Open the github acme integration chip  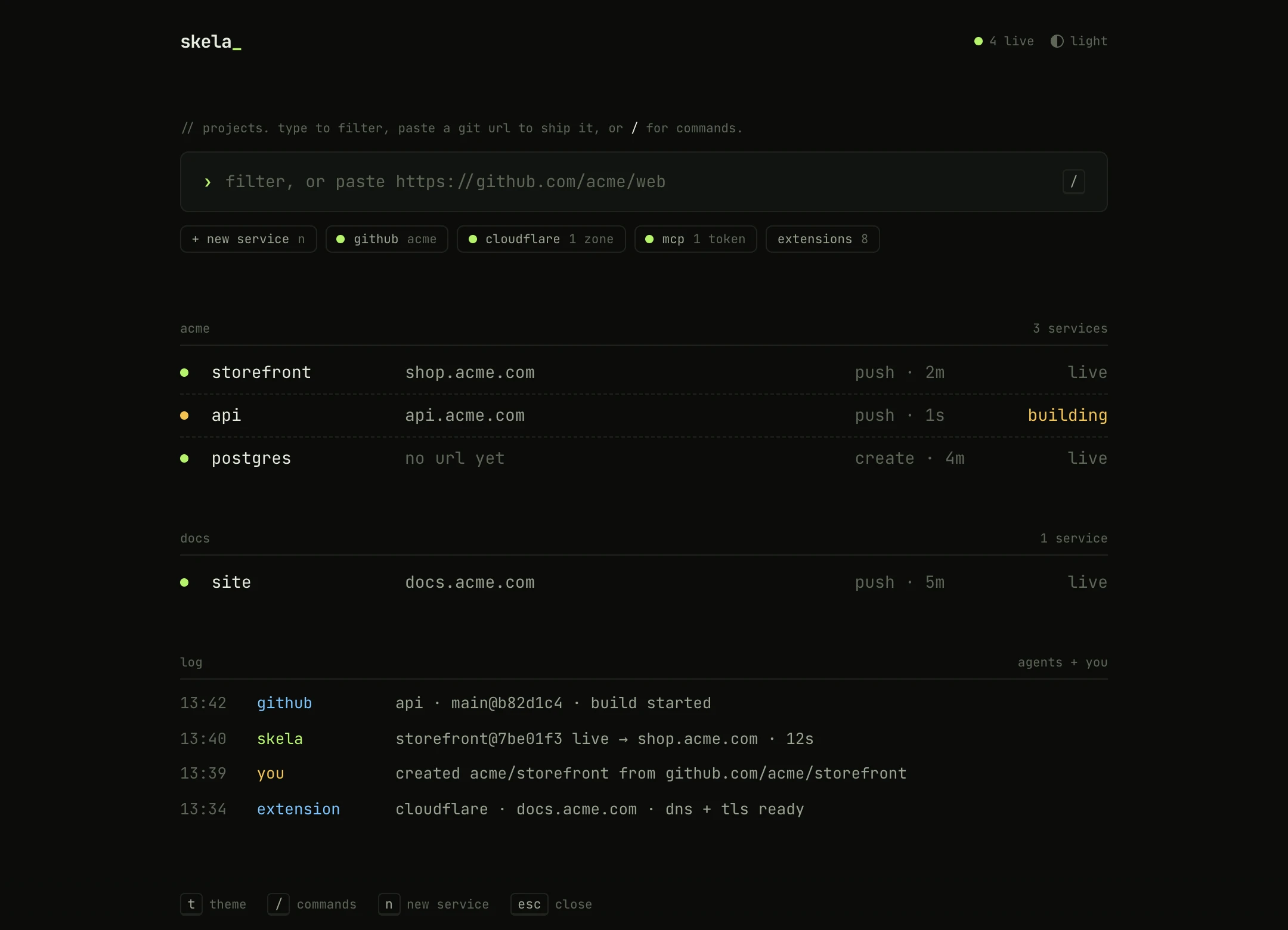386,239
